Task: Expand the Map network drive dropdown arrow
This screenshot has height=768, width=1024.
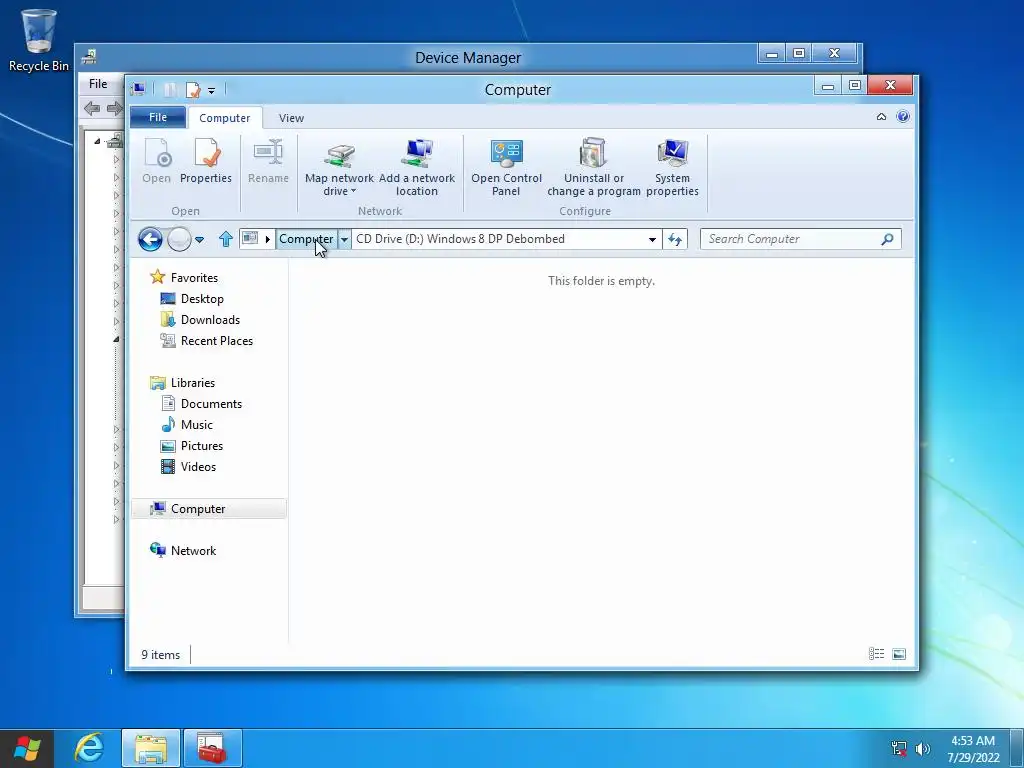Action: pyautogui.click(x=353, y=191)
